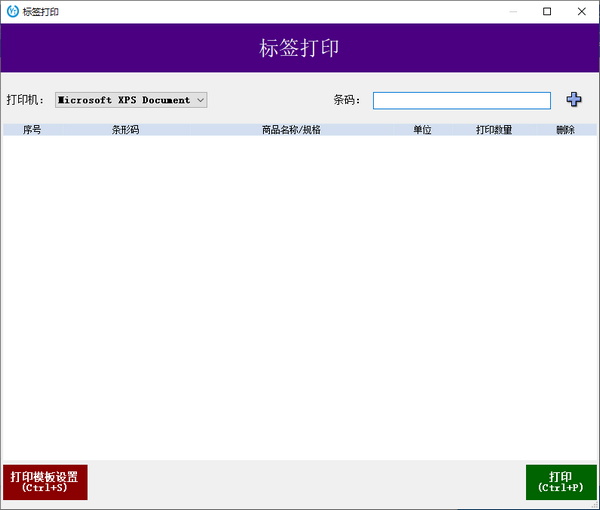Click the blue plus icon beside barcode field

click(x=573, y=99)
